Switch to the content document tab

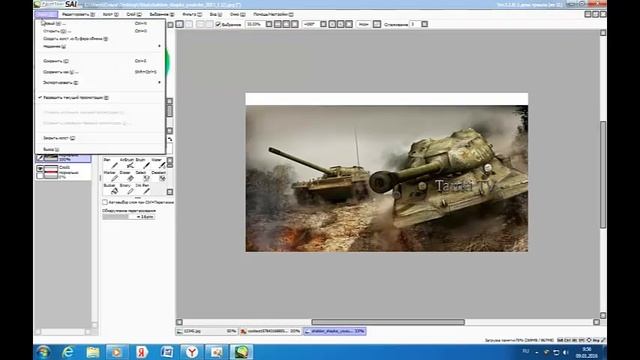(x=270, y=331)
